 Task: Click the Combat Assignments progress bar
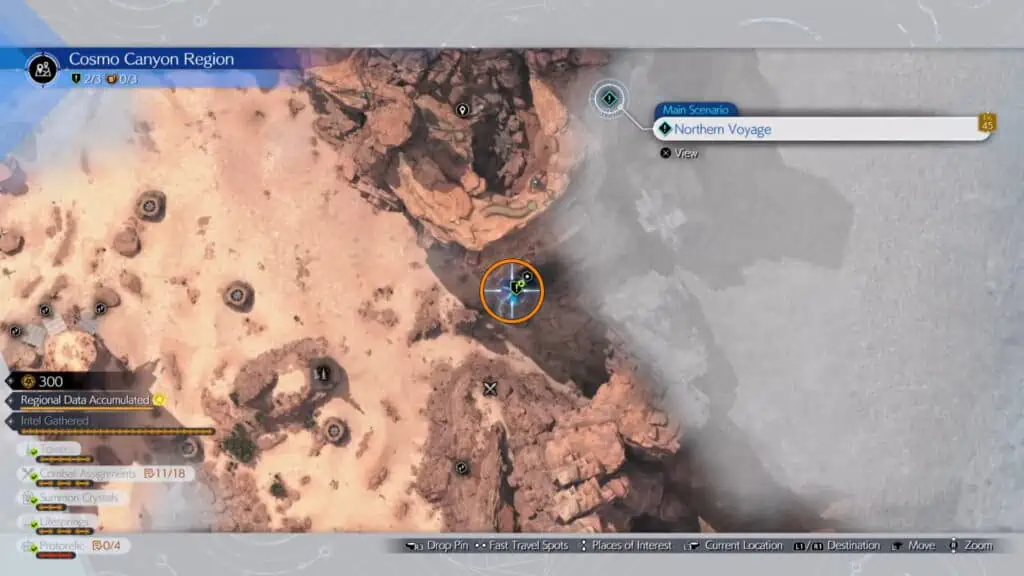pos(64,484)
